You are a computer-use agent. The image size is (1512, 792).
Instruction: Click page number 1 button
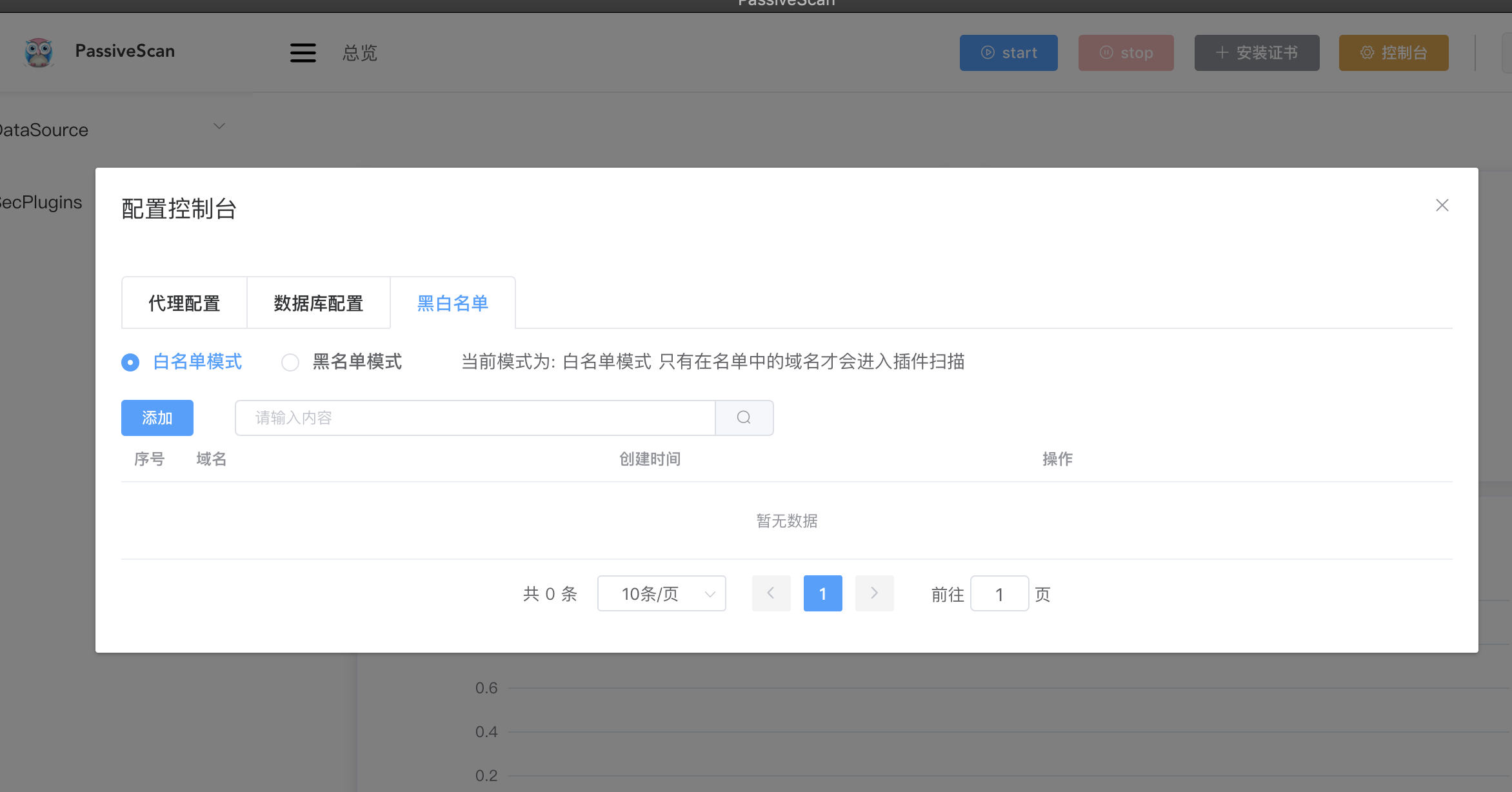click(822, 593)
